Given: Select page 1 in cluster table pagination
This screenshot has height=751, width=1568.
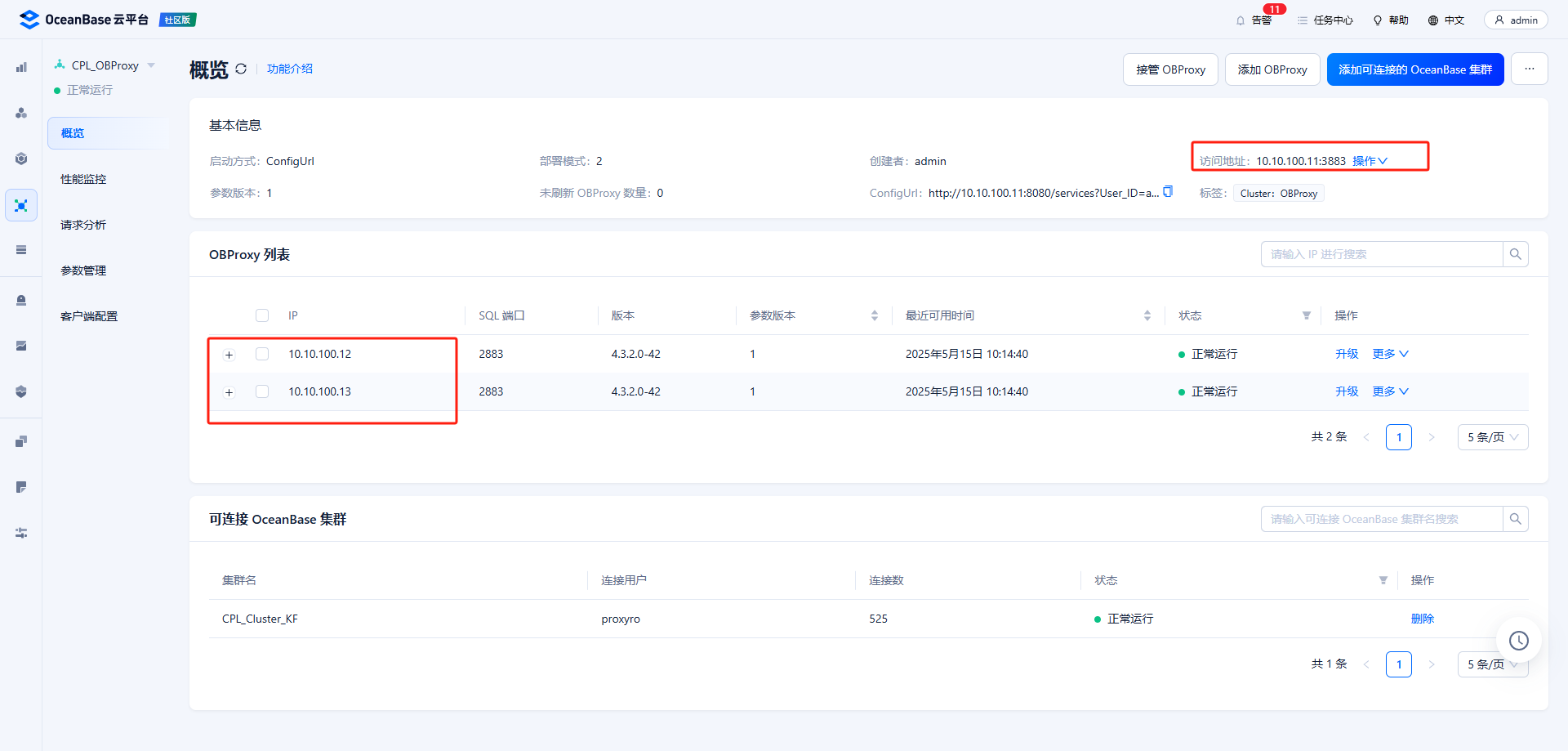Looking at the screenshot, I should [1399, 664].
